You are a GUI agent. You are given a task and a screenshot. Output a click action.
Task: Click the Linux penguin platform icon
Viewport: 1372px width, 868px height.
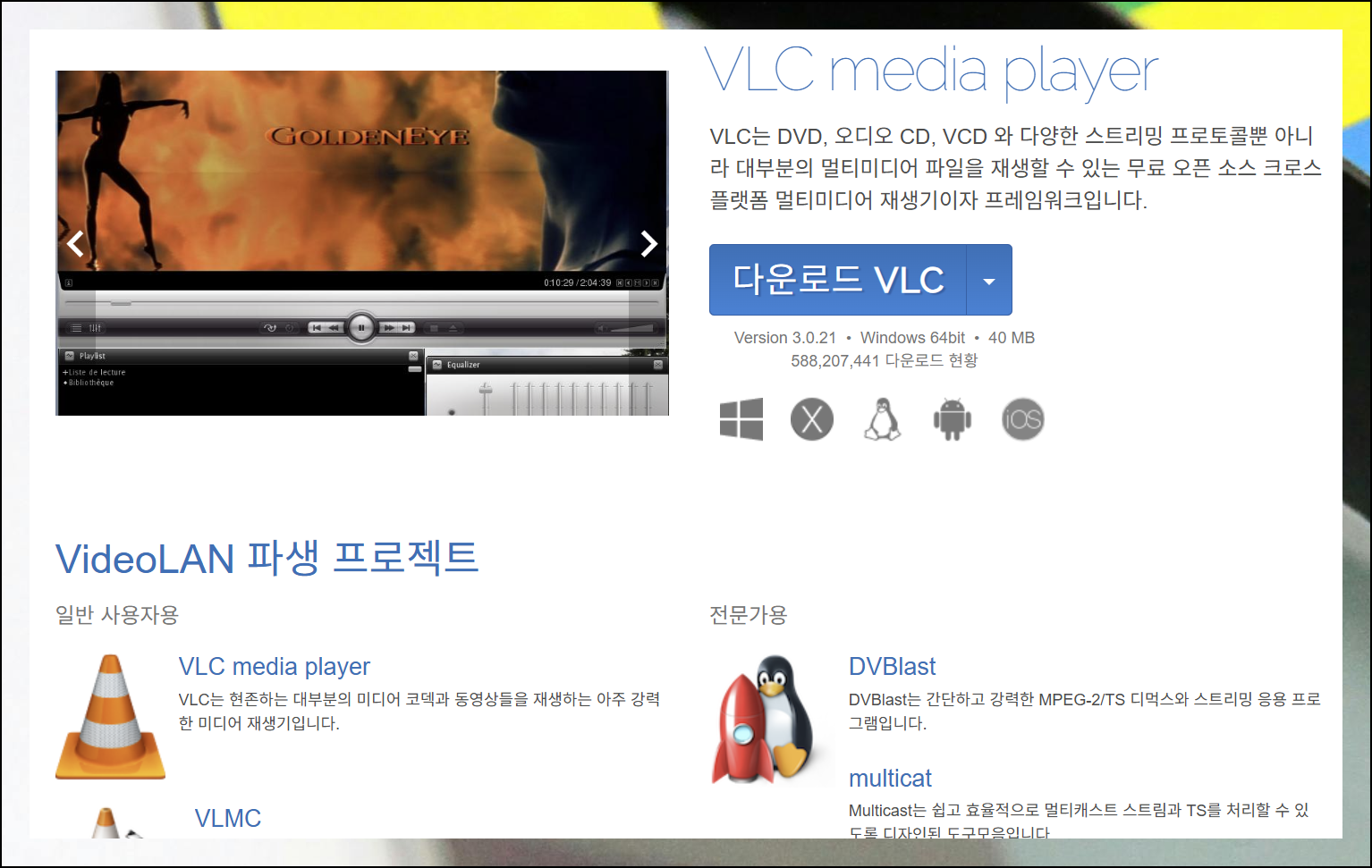click(x=882, y=419)
